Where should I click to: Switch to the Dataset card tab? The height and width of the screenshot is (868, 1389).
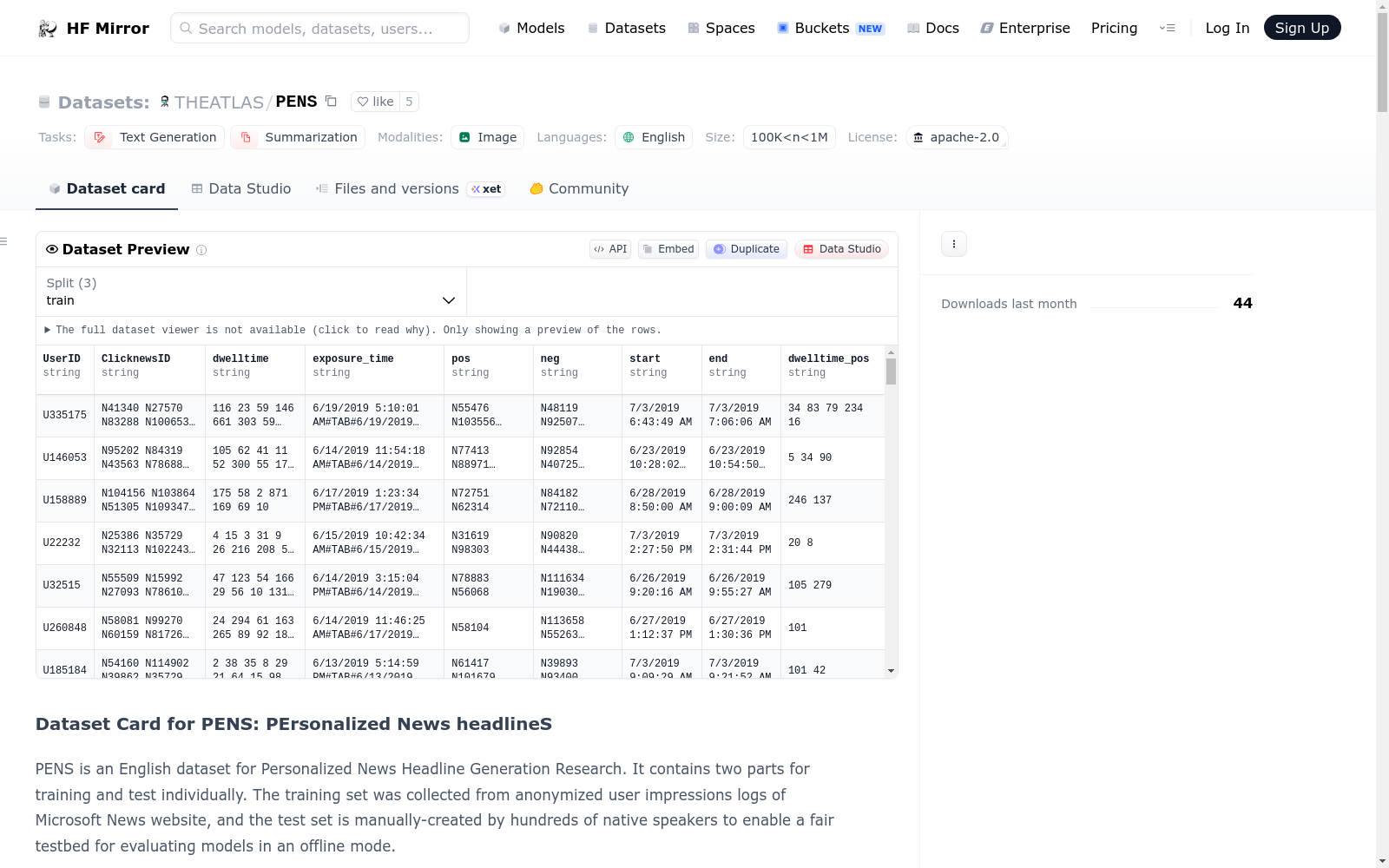click(107, 189)
